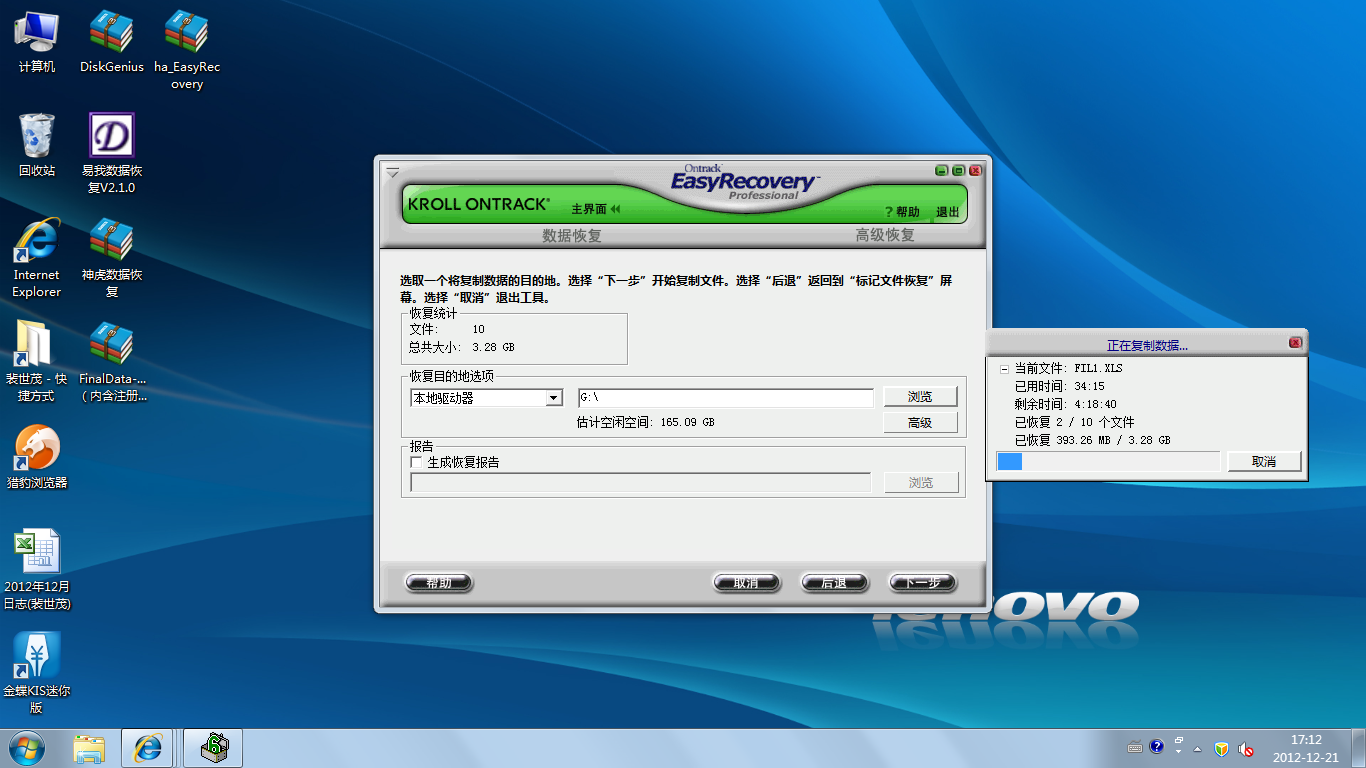Click the copy progress bar
The width and height of the screenshot is (1366, 768).
[x=1108, y=461]
